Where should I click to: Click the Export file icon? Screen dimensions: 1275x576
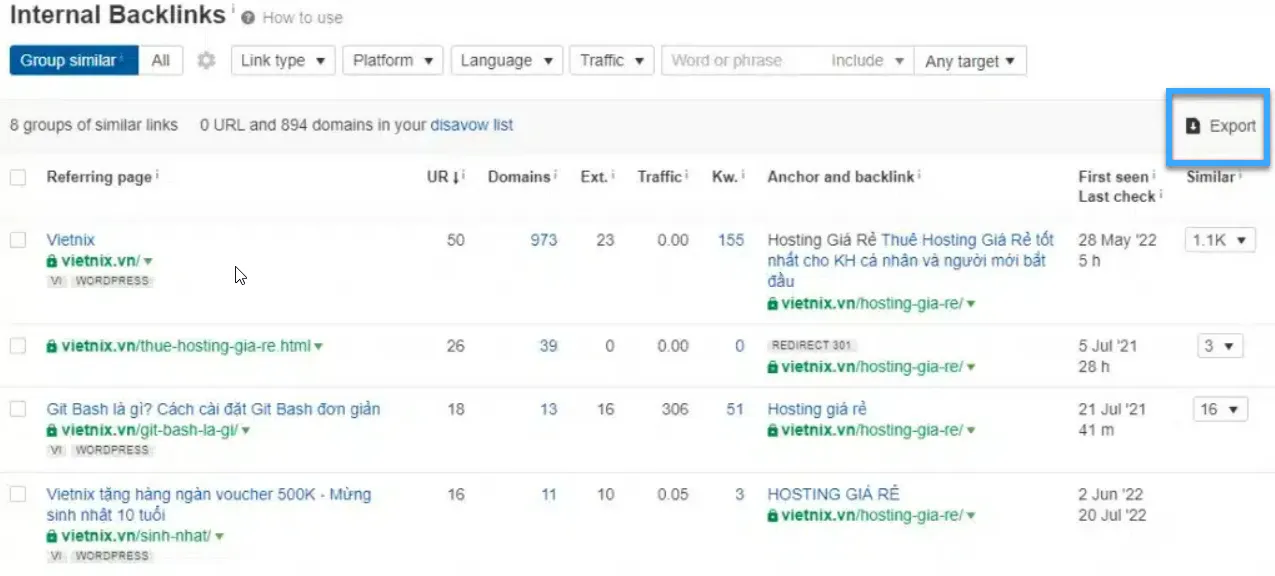pyautogui.click(x=1192, y=126)
